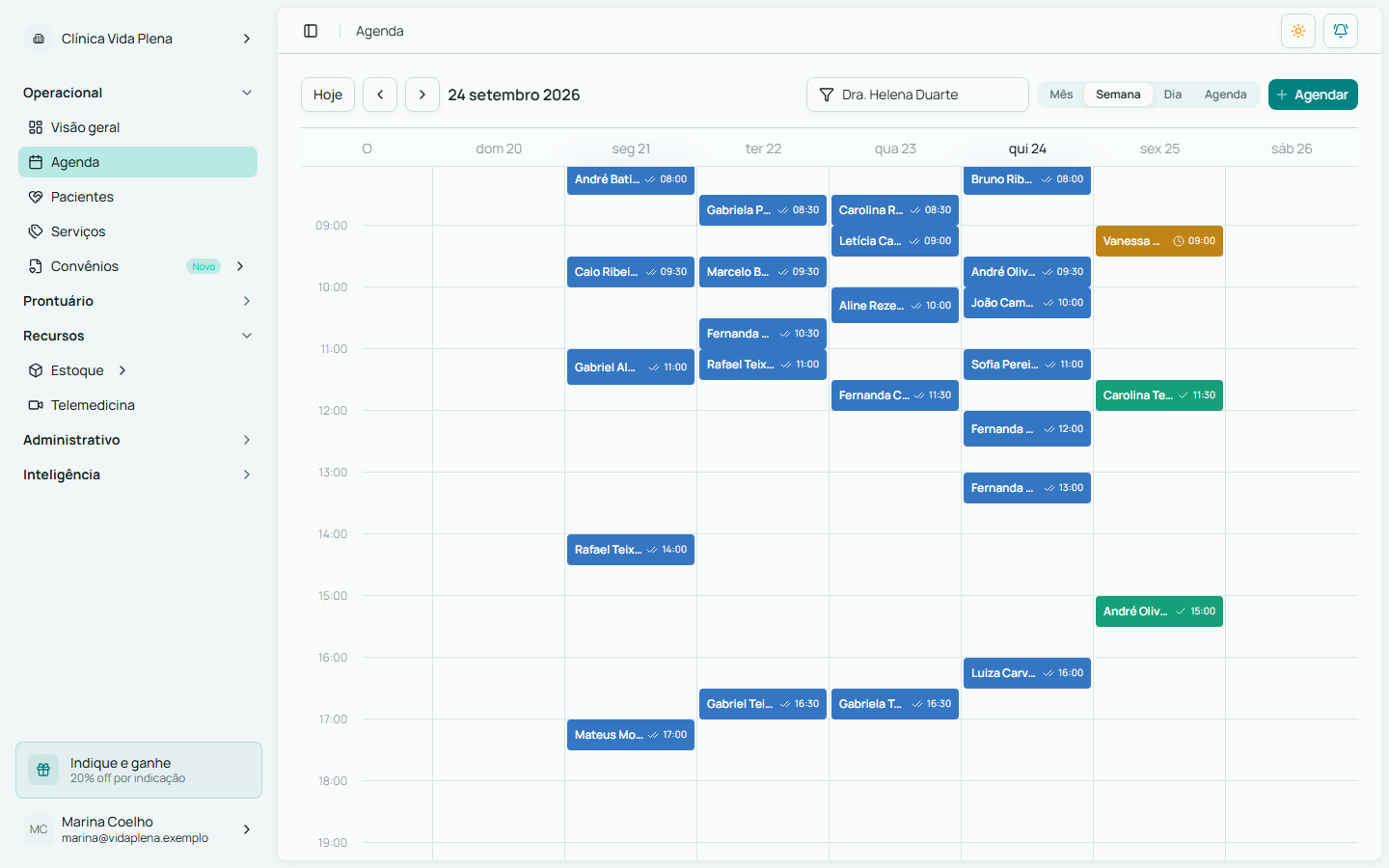Open Luiza Carv... 16:00 appointment
The height and width of the screenshot is (868, 1389).
coord(1027,673)
